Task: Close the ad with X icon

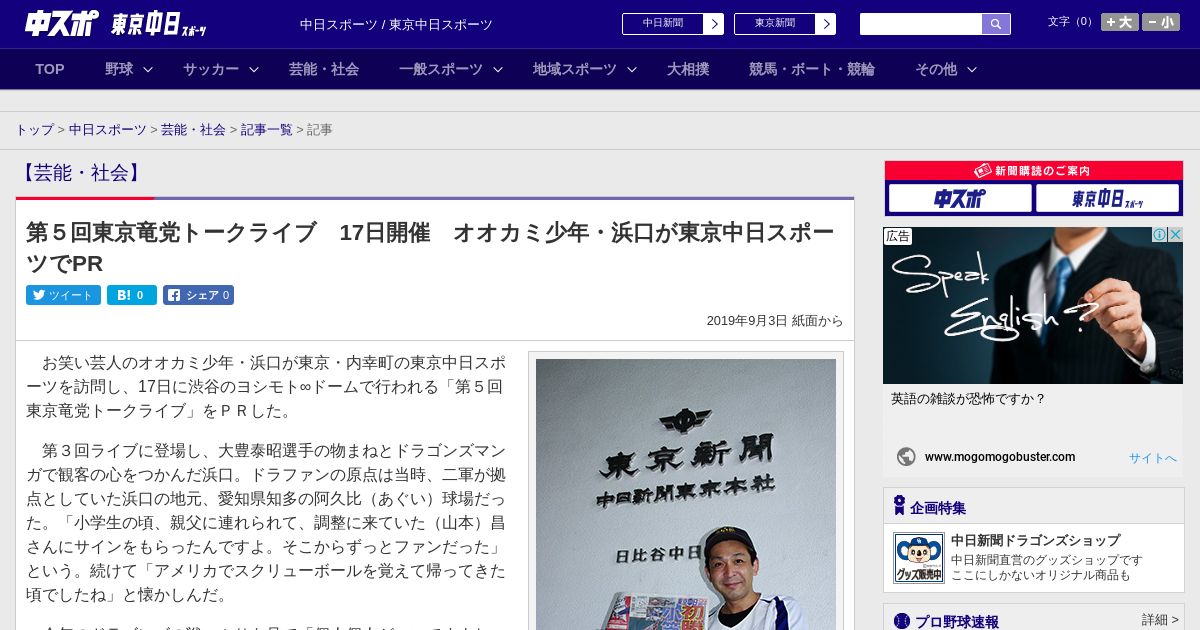Action: (1176, 235)
